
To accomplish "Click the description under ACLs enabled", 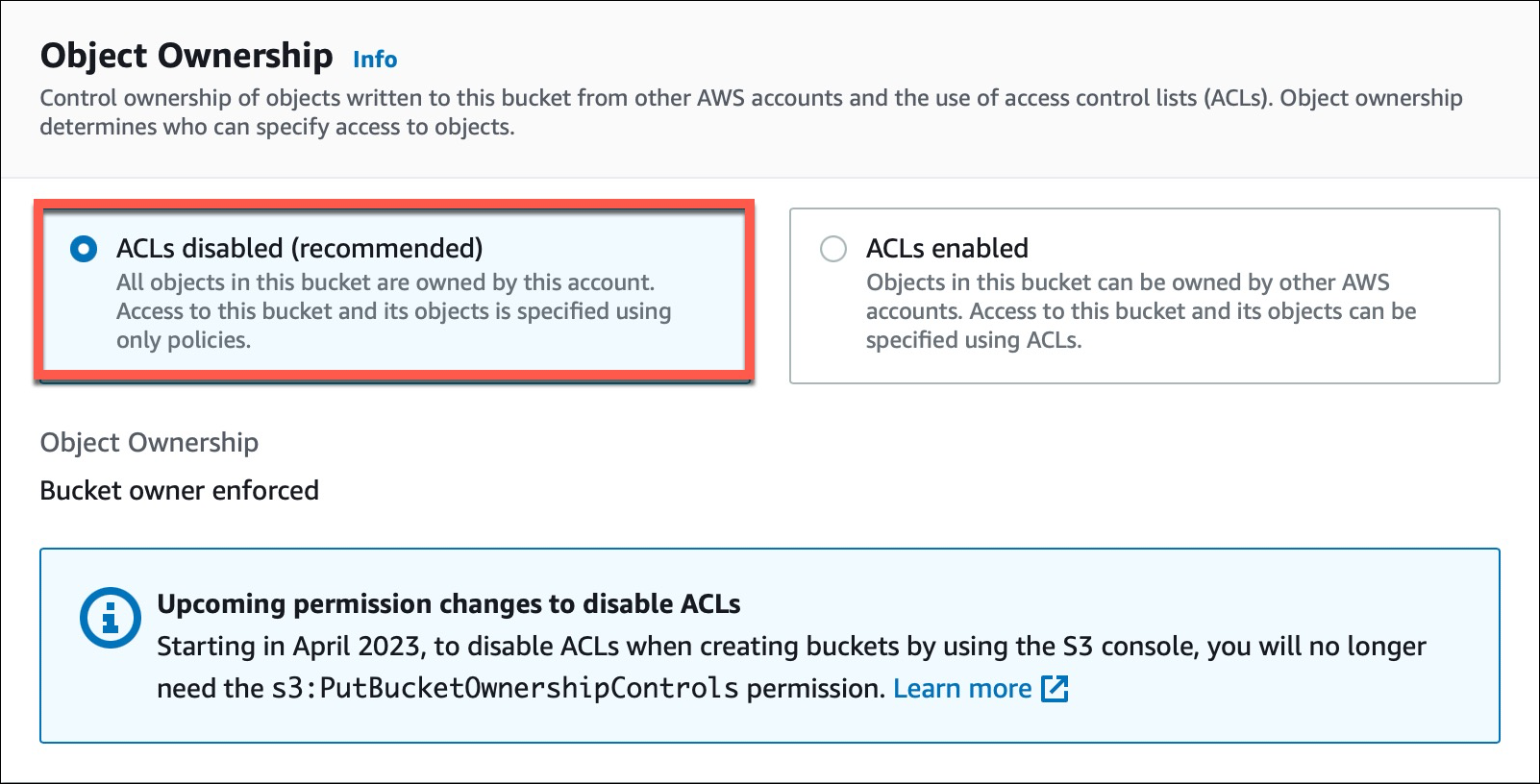I will tap(1141, 311).
